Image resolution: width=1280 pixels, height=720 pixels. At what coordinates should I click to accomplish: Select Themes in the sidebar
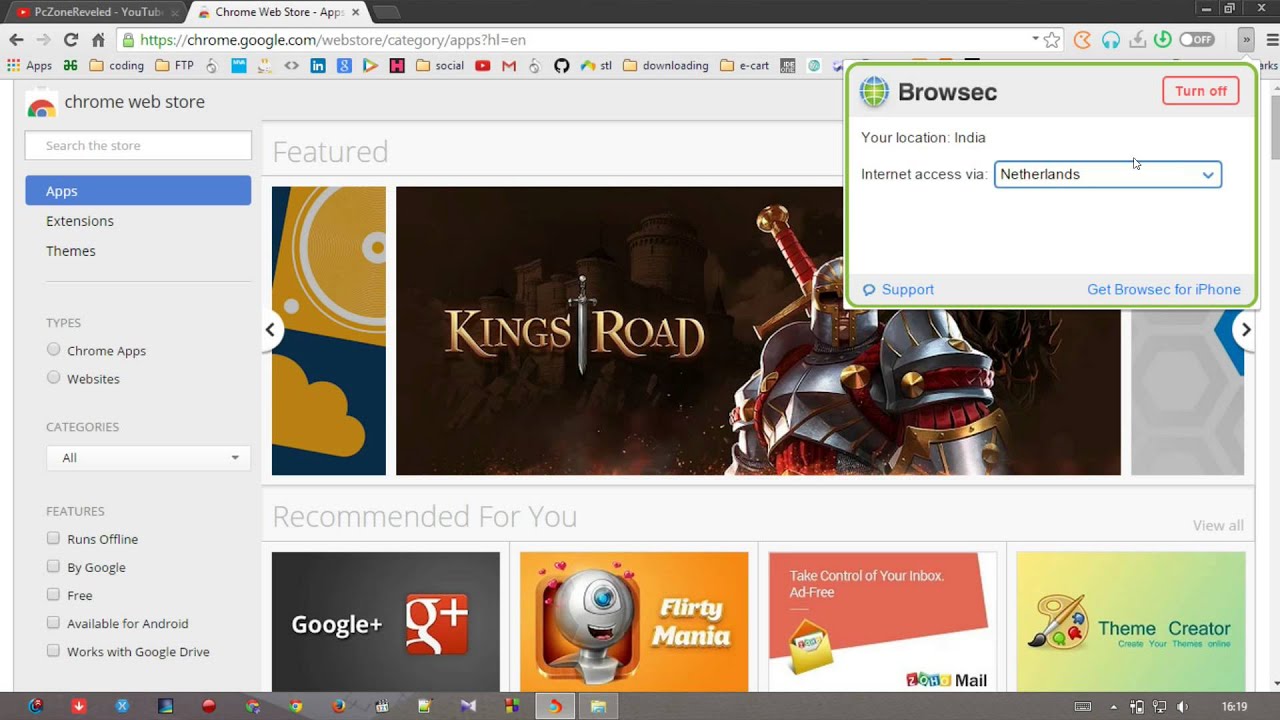point(71,251)
